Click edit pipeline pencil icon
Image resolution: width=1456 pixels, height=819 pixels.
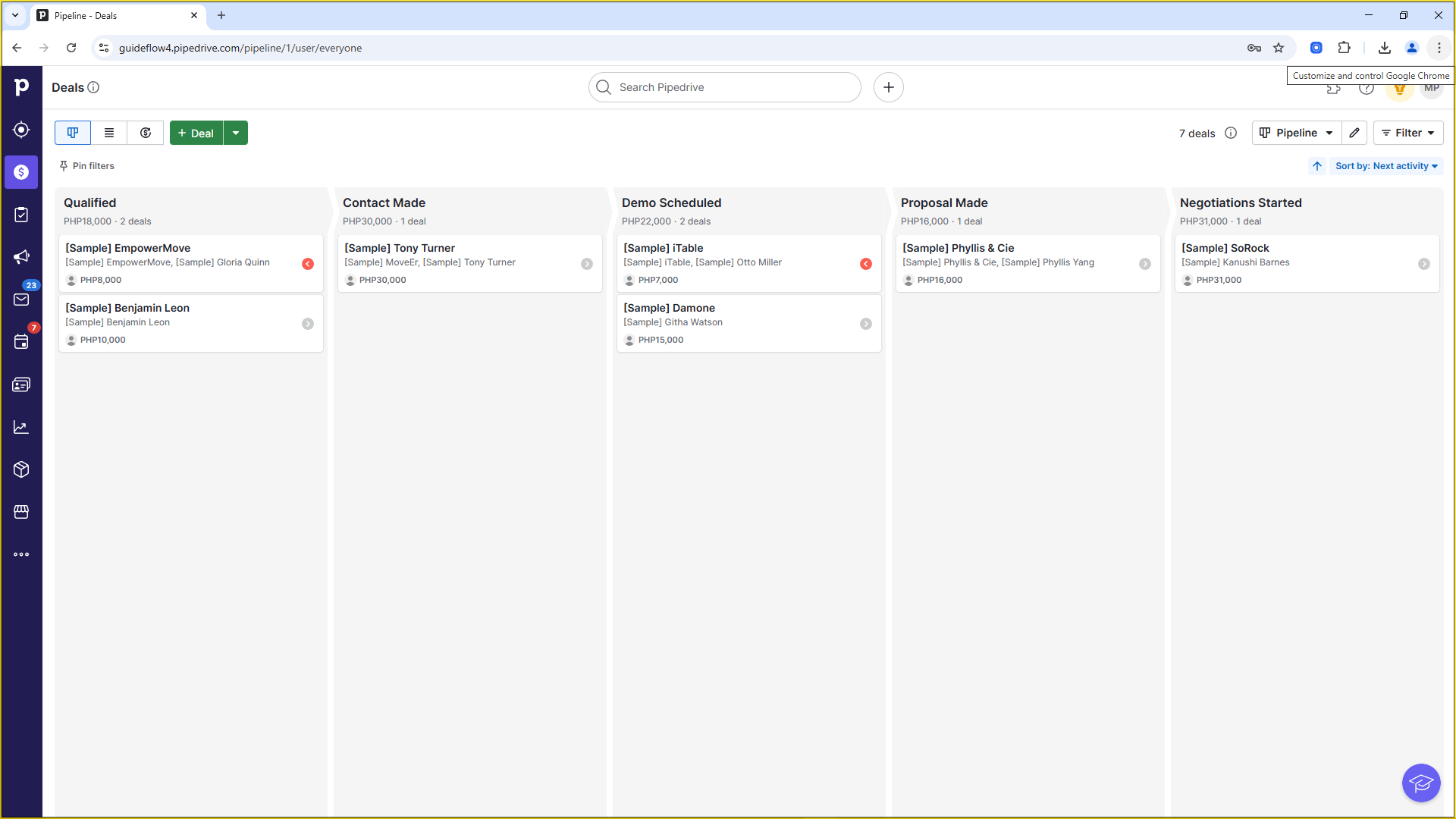[1354, 133]
